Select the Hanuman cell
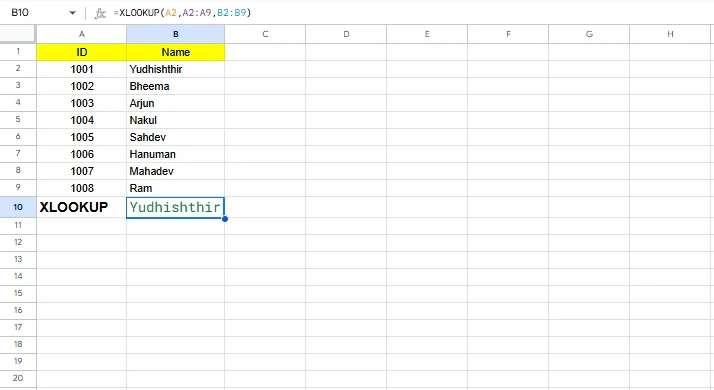 click(175, 154)
